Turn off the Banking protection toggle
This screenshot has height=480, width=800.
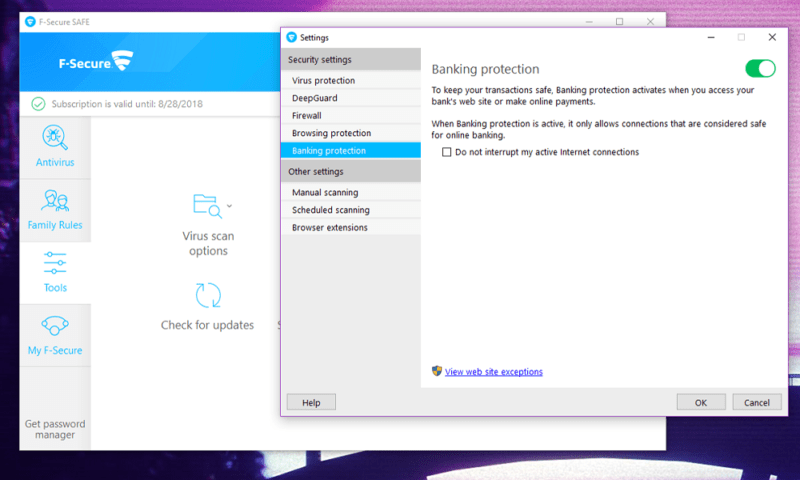point(760,69)
